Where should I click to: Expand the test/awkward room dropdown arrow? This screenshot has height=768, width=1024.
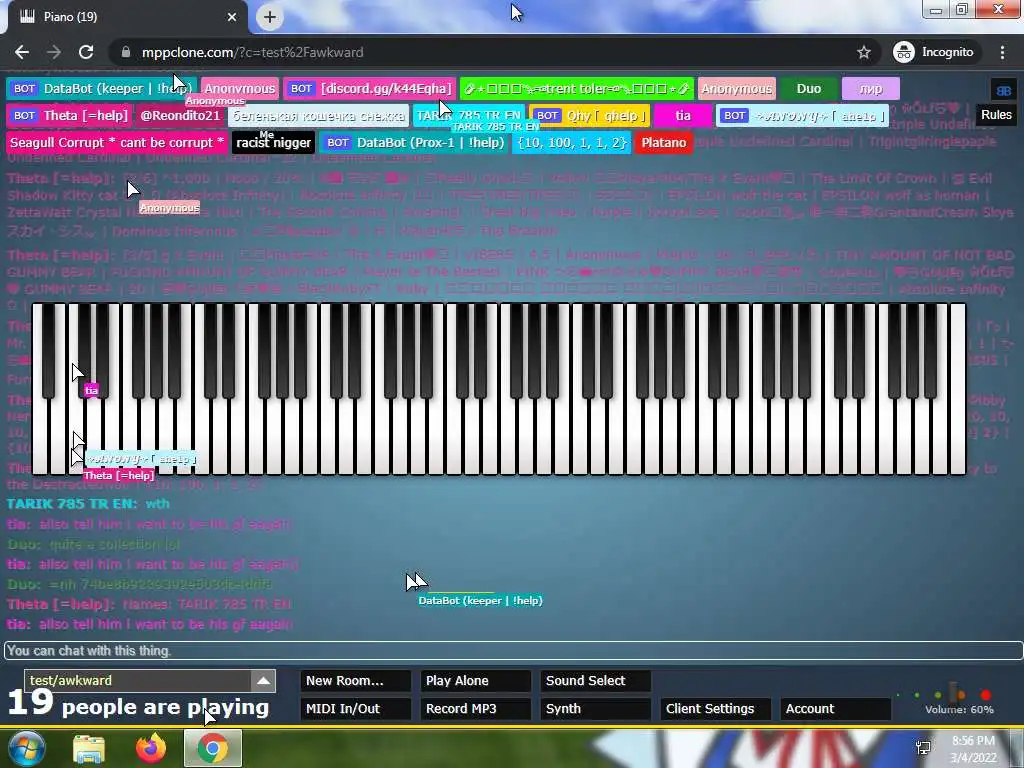coord(263,680)
